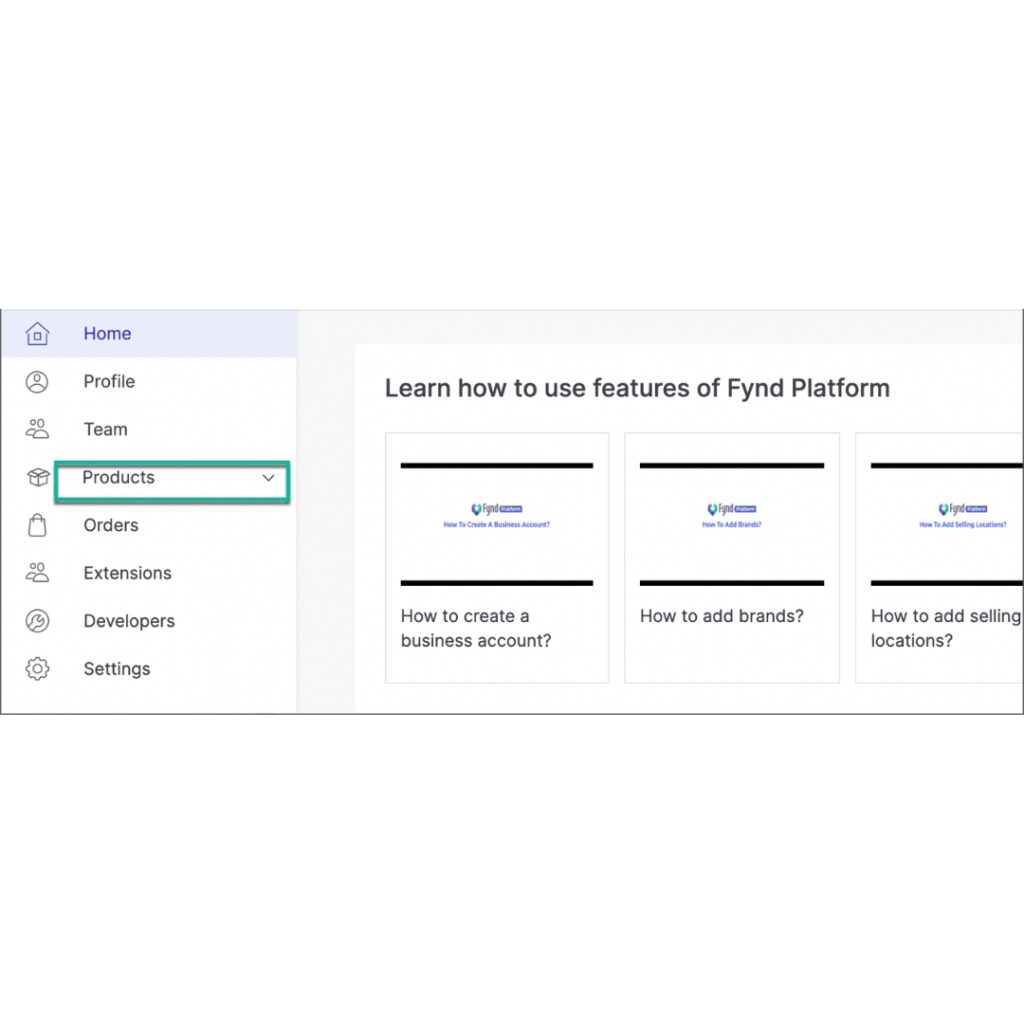
Task: Click "How to create a business account?" title
Action: click(x=476, y=629)
